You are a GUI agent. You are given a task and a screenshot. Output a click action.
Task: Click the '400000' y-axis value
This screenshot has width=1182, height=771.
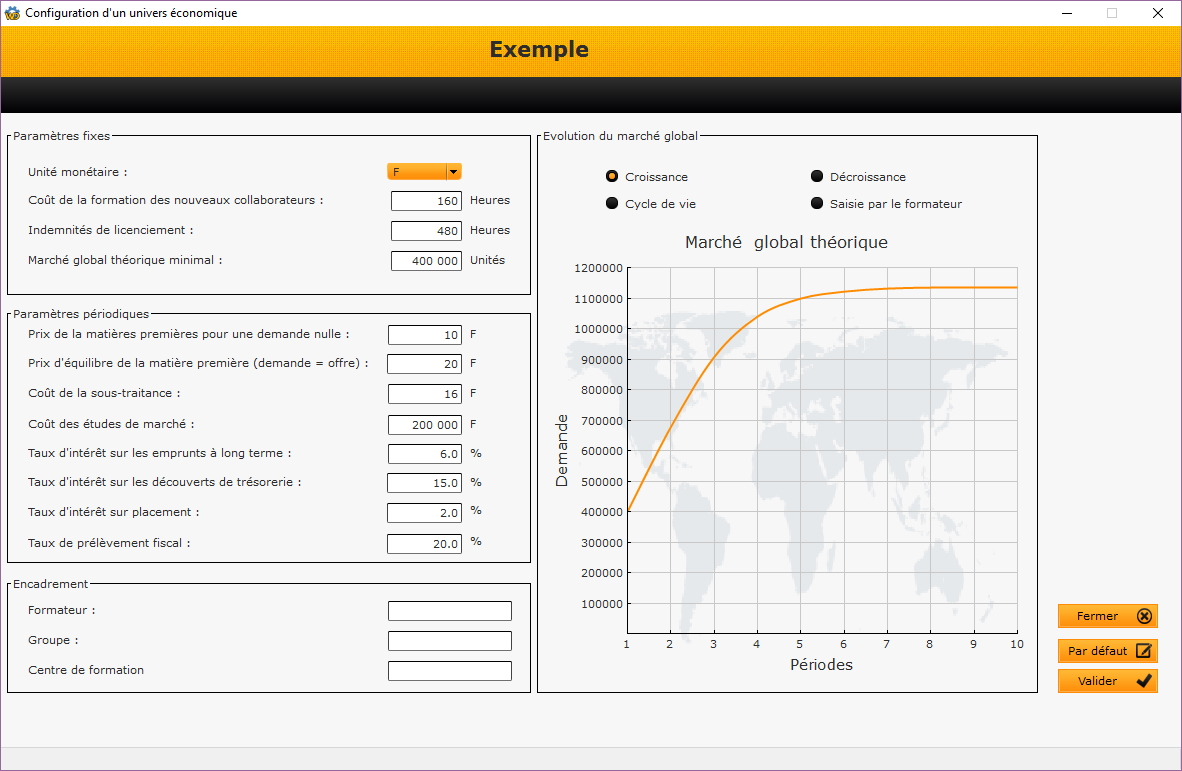coord(602,512)
